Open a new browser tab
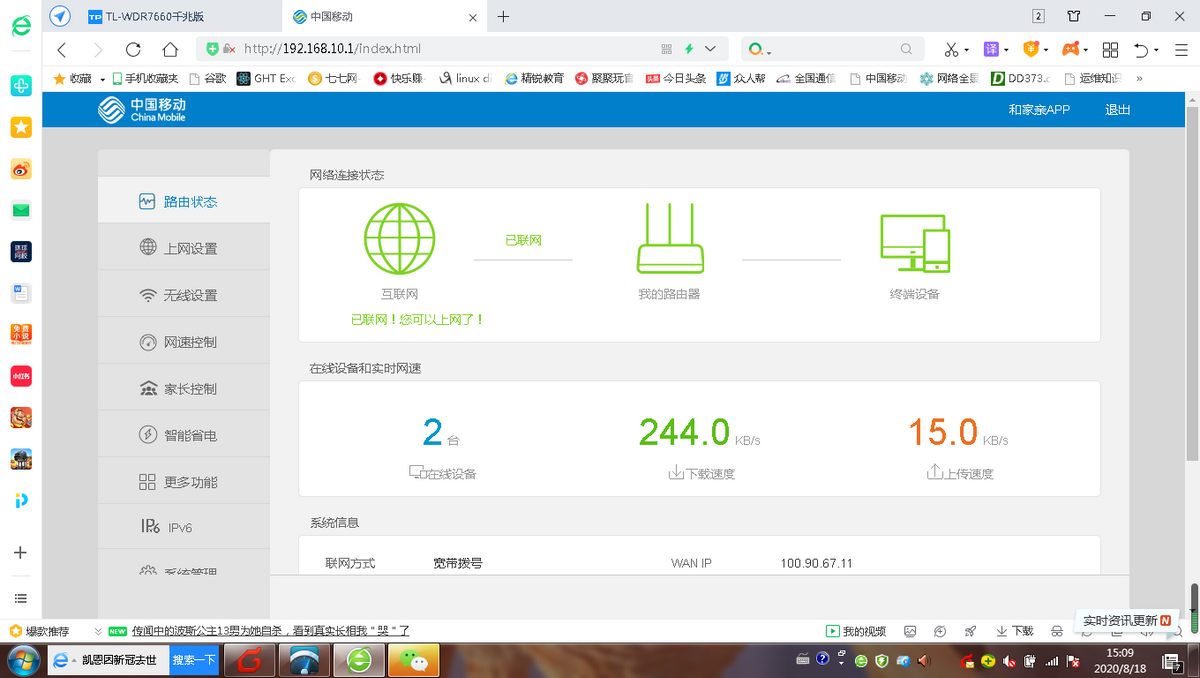Viewport: 1200px width, 678px height. point(503,16)
